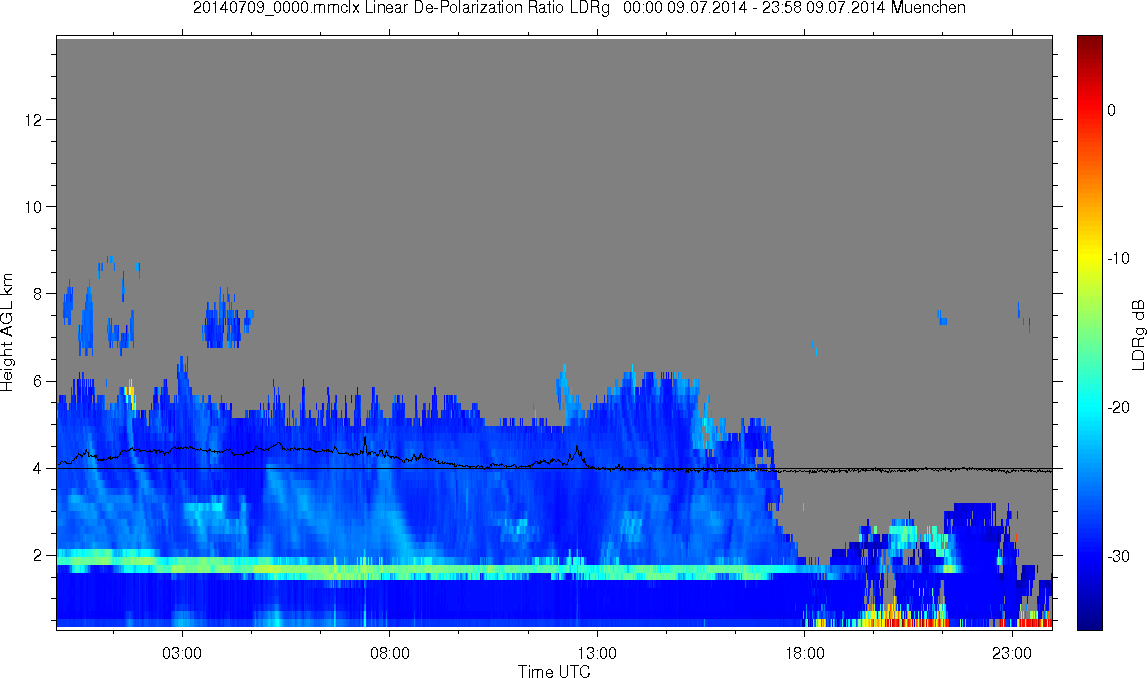1147x678 pixels.
Task: Click the 'Height AGL km' axis title
Action: tap(7, 333)
